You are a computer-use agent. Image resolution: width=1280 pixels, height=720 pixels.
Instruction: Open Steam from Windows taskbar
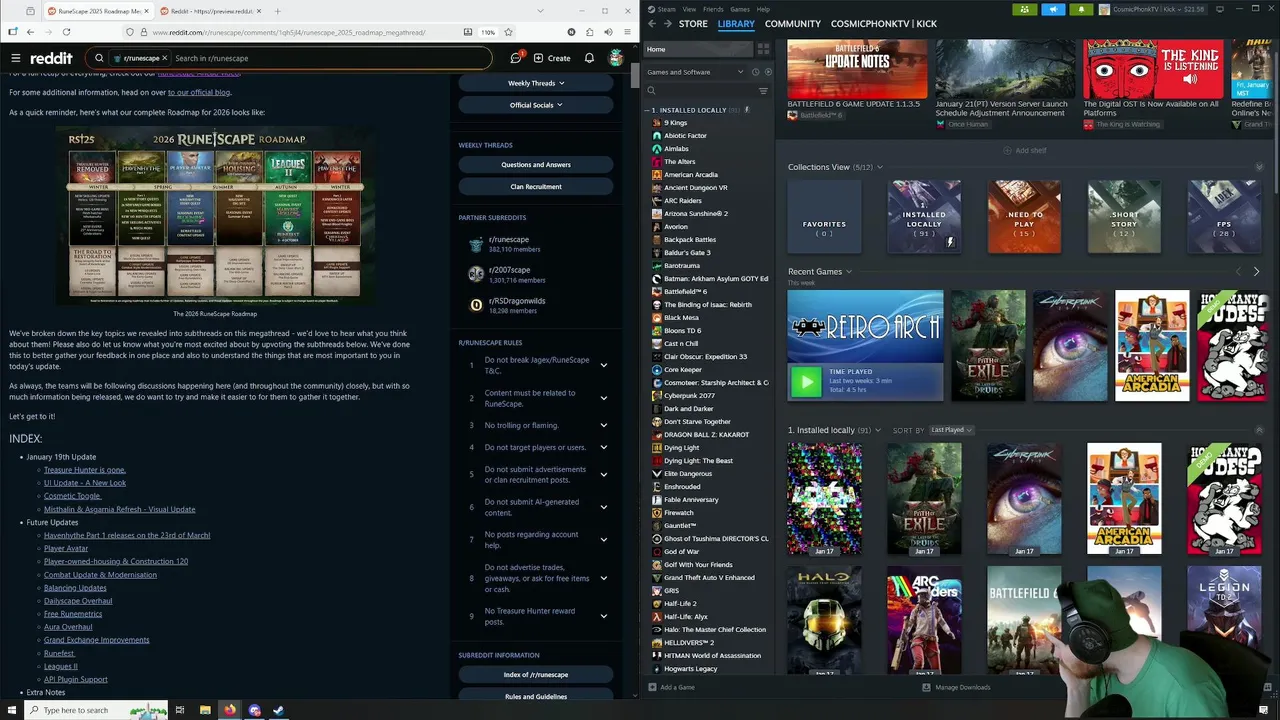(x=279, y=710)
